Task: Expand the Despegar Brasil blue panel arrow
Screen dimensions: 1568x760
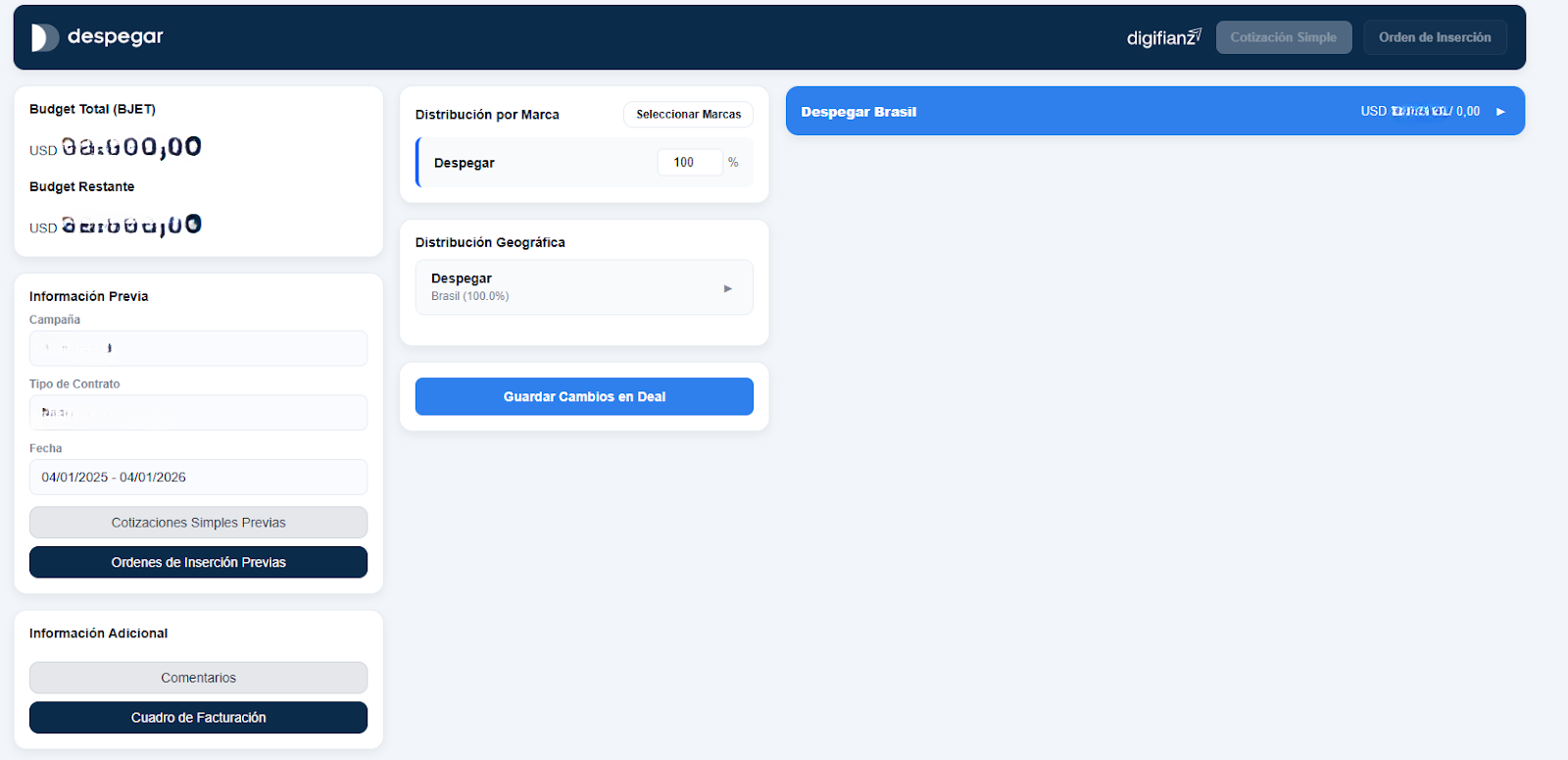Action: pos(1500,112)
